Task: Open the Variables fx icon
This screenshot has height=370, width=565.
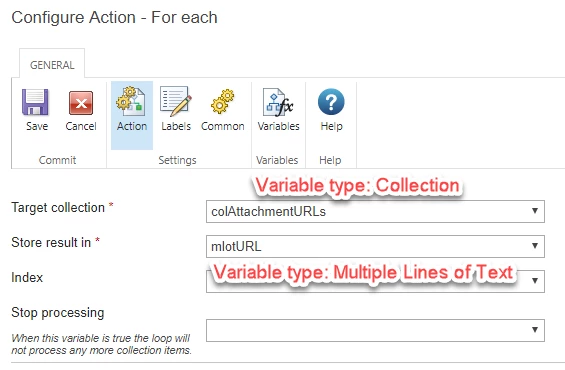Action: (x=278, y=102)
